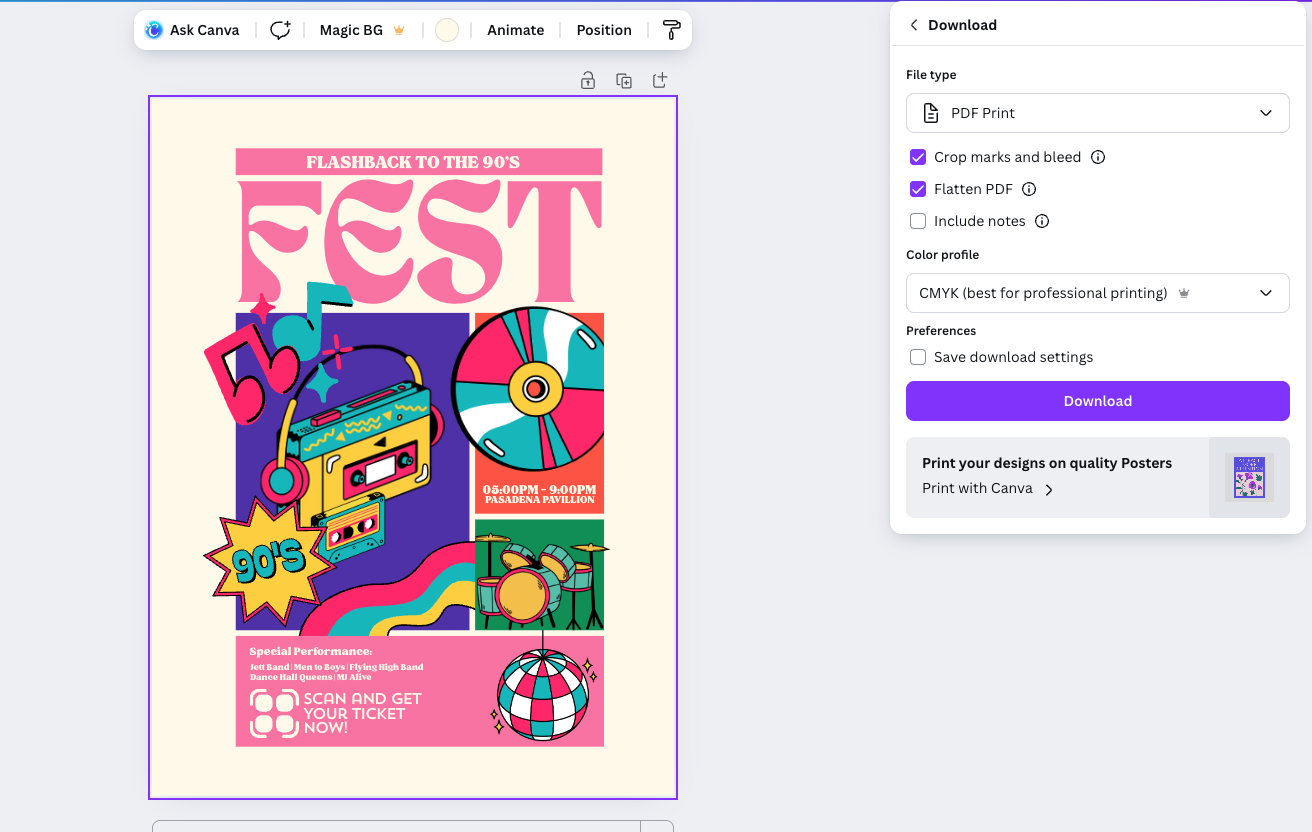The image size is (1312, 832).
Task: Open the File type dropdown showing PDF Print
Action: (x=1097, y=113)
